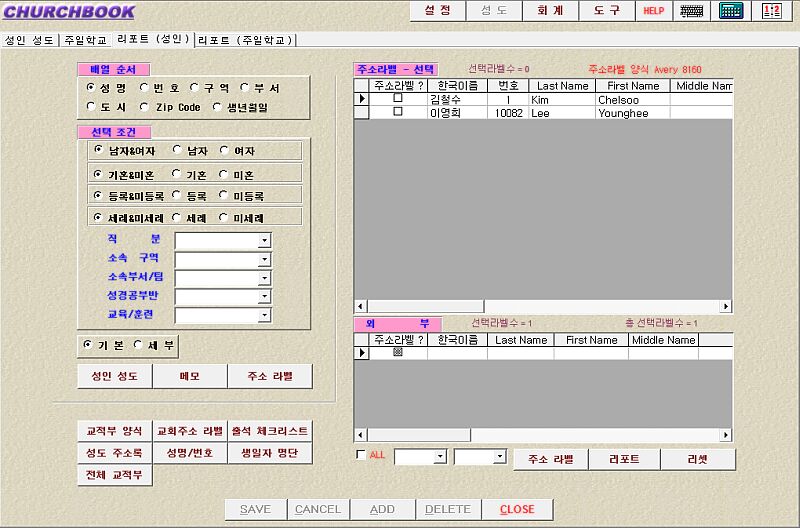Click label checkbox in 외부 grid row
This screenshot has height=528, width=800.
(398, 352)
